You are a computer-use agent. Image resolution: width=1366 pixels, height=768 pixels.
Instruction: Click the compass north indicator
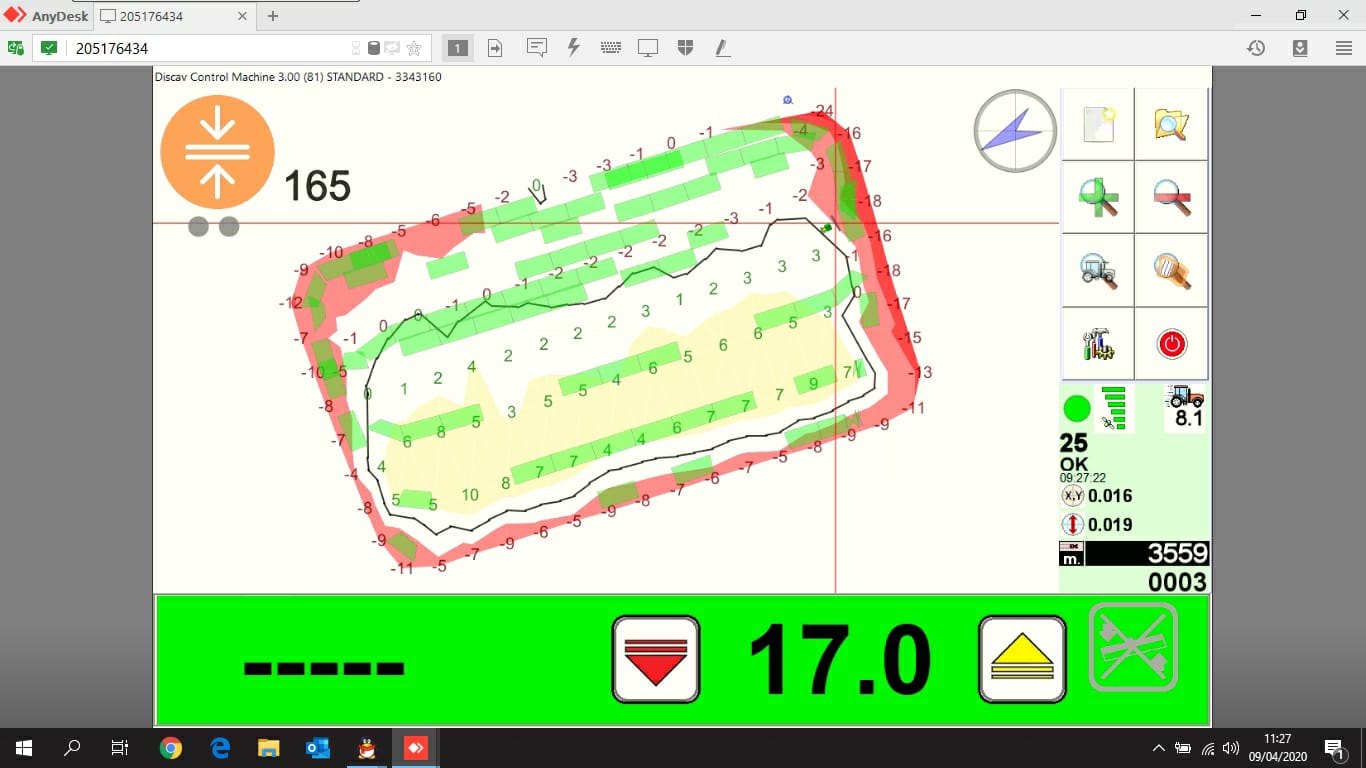(1015, 131)
